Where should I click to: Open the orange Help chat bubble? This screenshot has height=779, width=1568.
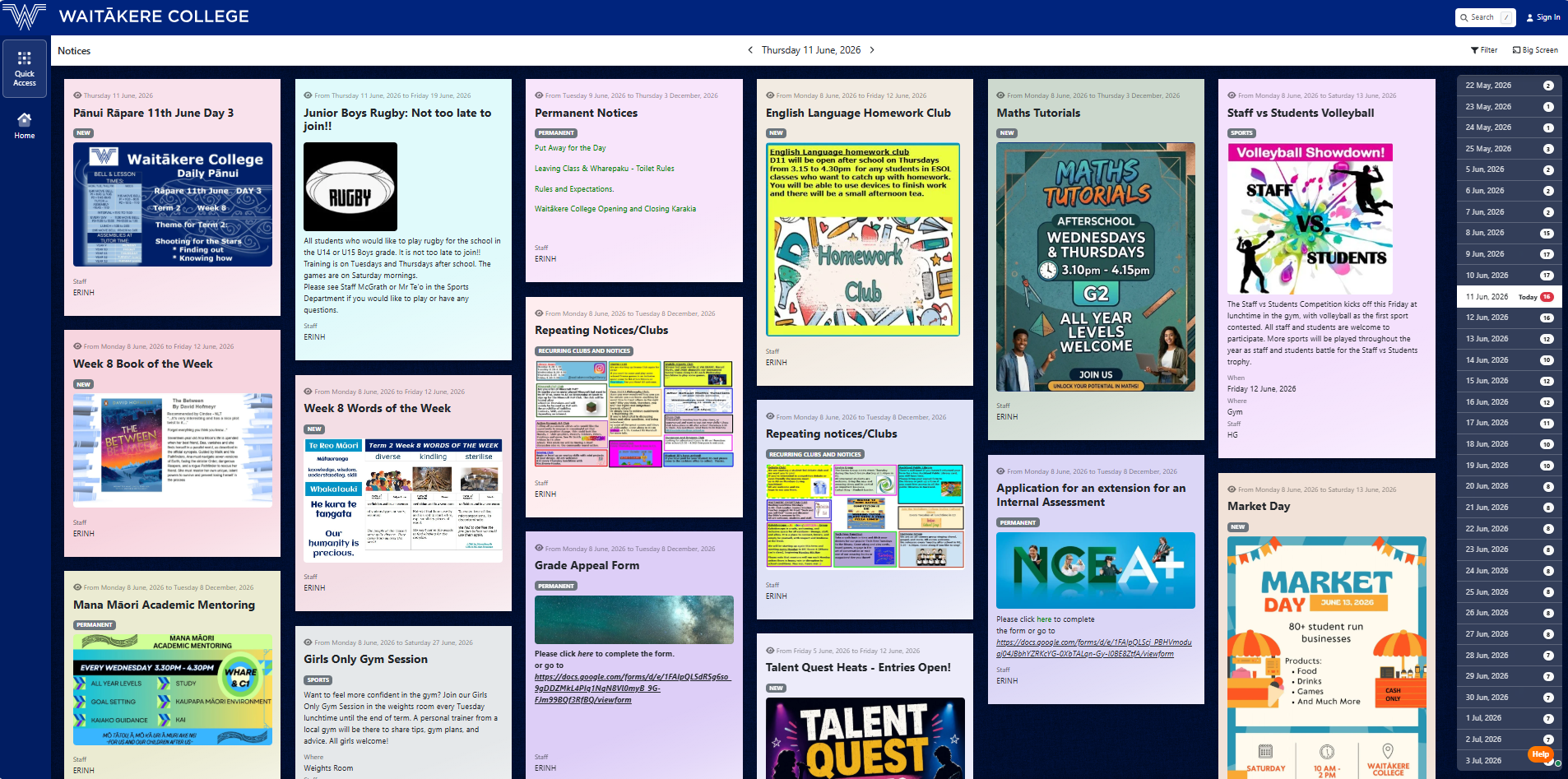1541,754
